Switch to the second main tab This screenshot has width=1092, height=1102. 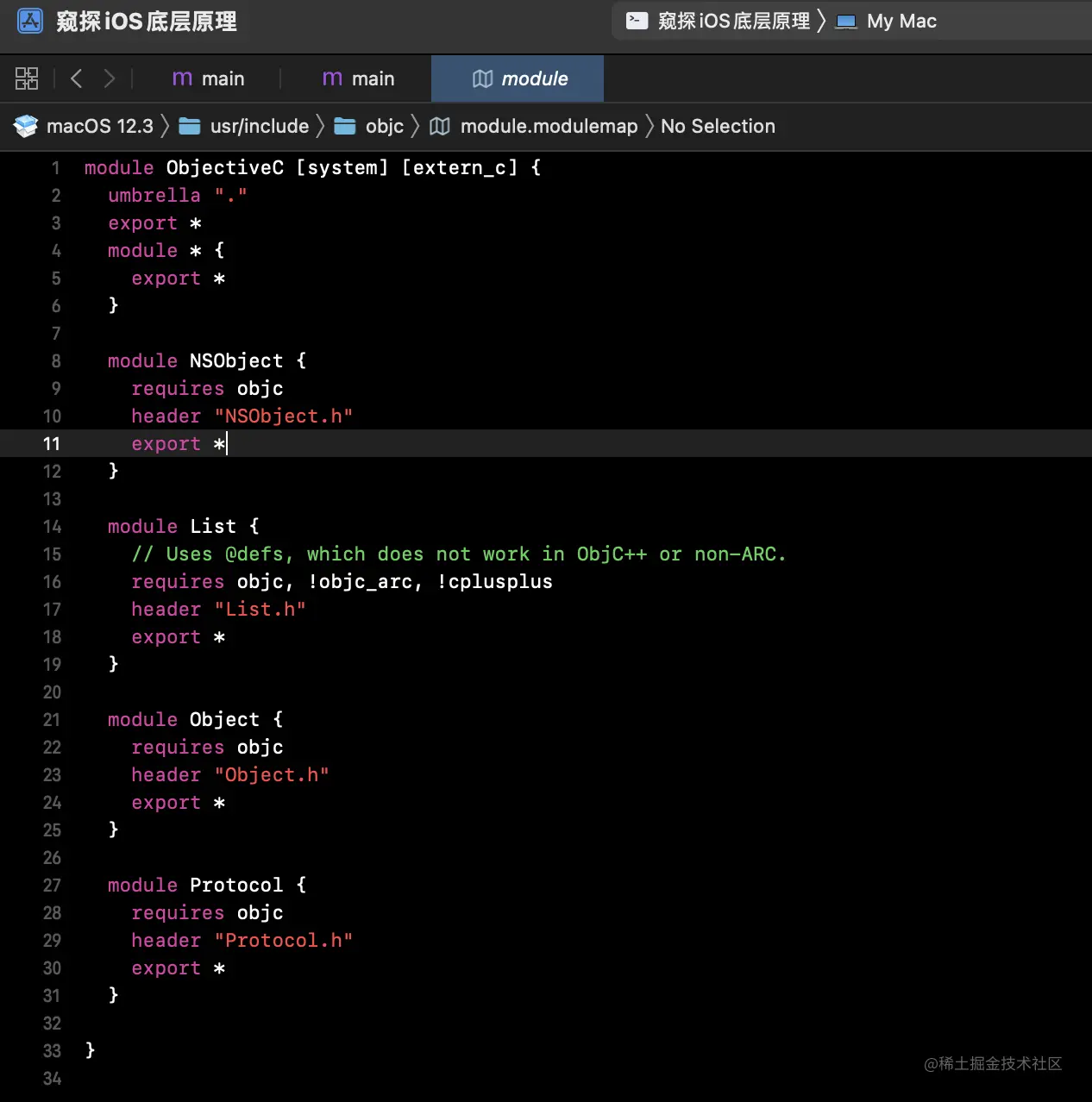point(358,78)
